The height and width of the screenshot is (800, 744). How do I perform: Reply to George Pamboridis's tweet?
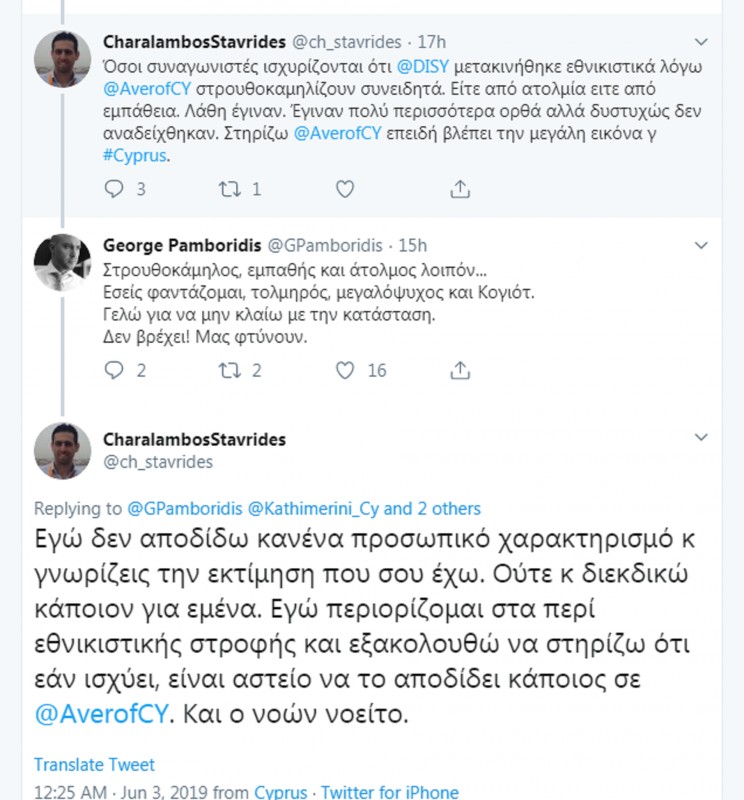tap(114, 370)
